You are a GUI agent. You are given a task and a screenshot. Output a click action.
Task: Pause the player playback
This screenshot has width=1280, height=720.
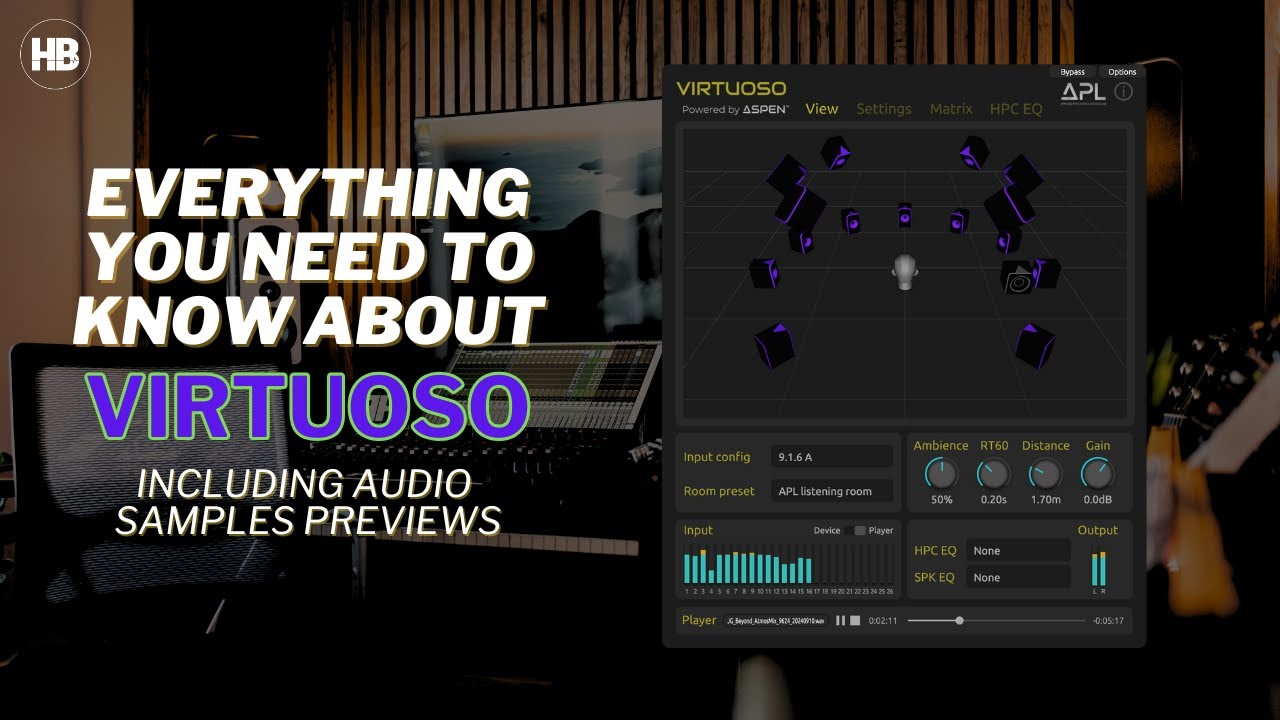pyautogui.click(x=841, y=621)
